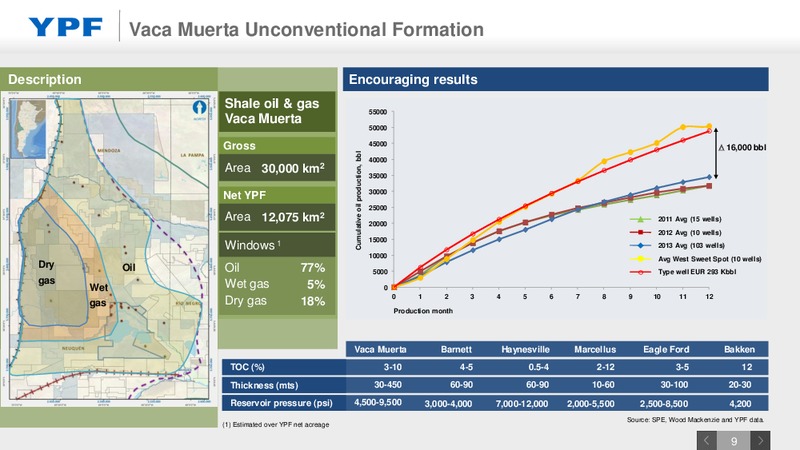The width and height of the screenshot is (800, 450).
Task: Go to the previous slide arrow
Action: click(x=707, y=440)
